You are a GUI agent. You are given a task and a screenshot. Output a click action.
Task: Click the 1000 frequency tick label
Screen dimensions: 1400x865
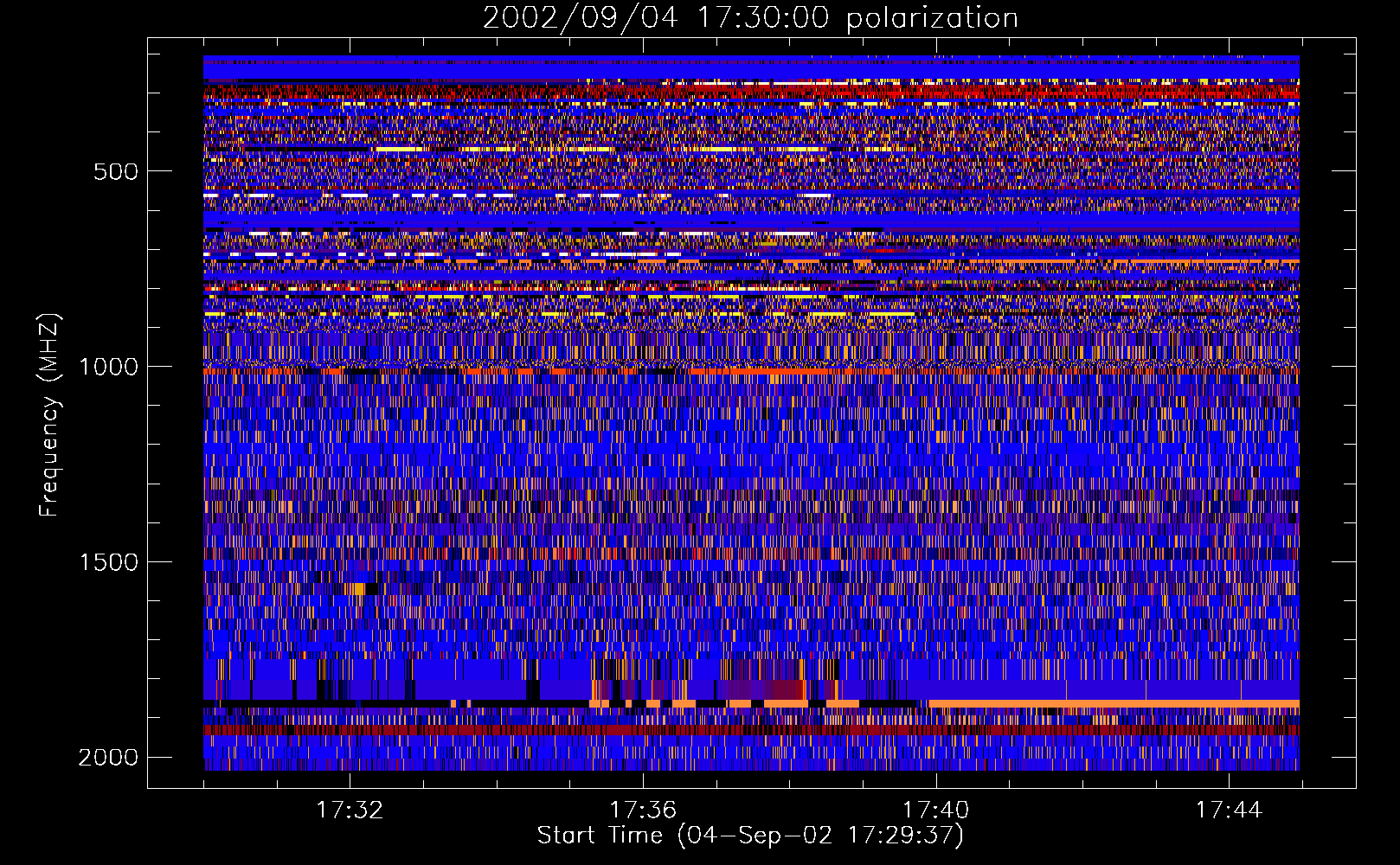(108, 367)
